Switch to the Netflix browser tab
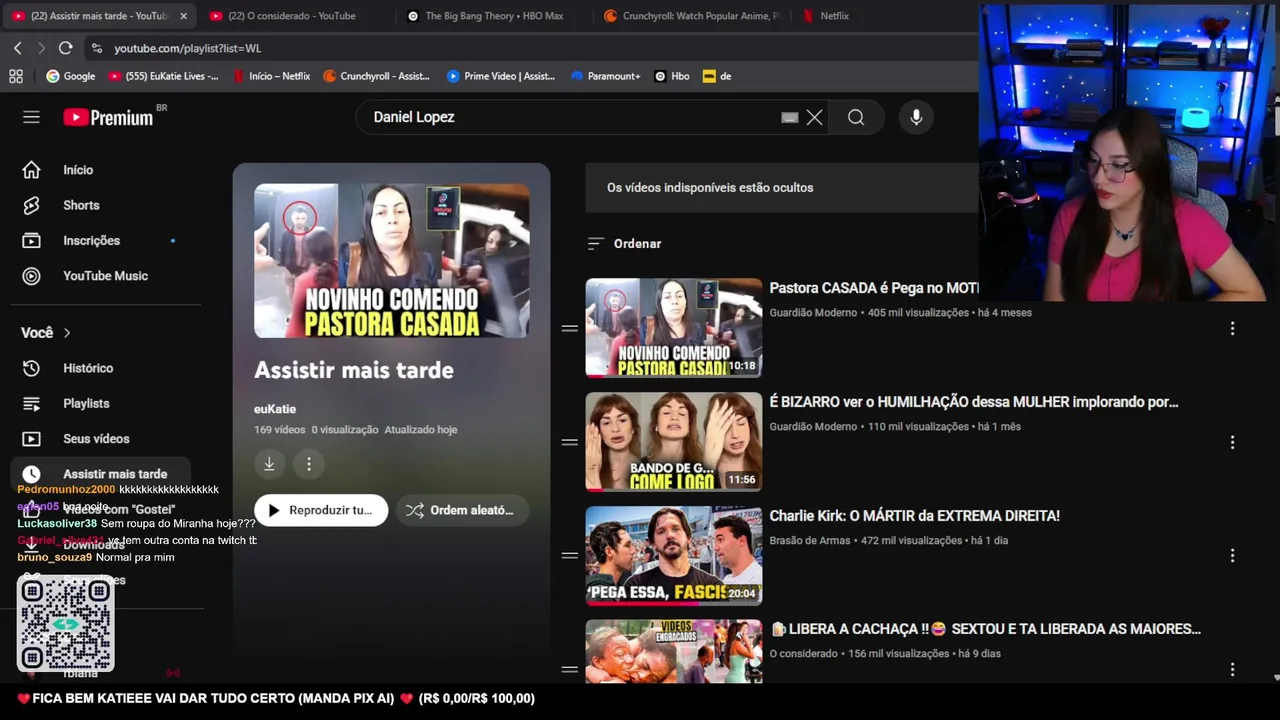Image resolution: width=1280 pixels, height=720 pixels. pos(834,16)
